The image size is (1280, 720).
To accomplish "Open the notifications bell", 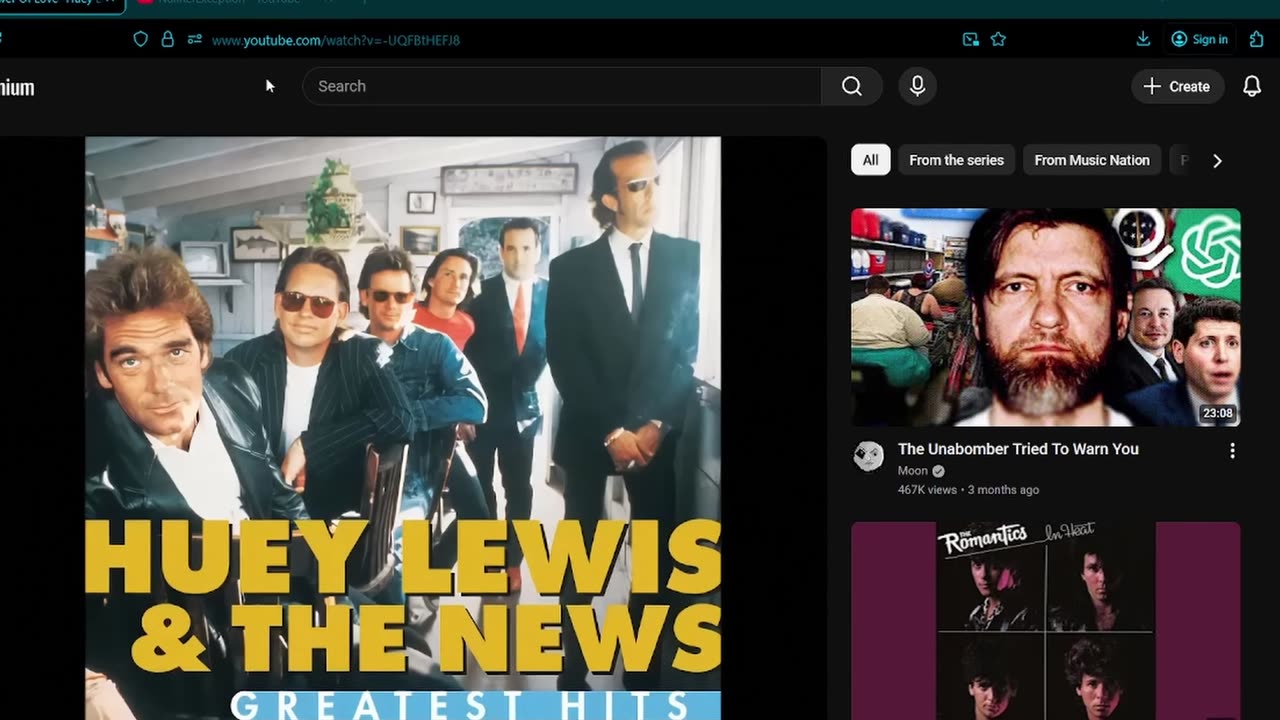I will tap(1252, 86).
